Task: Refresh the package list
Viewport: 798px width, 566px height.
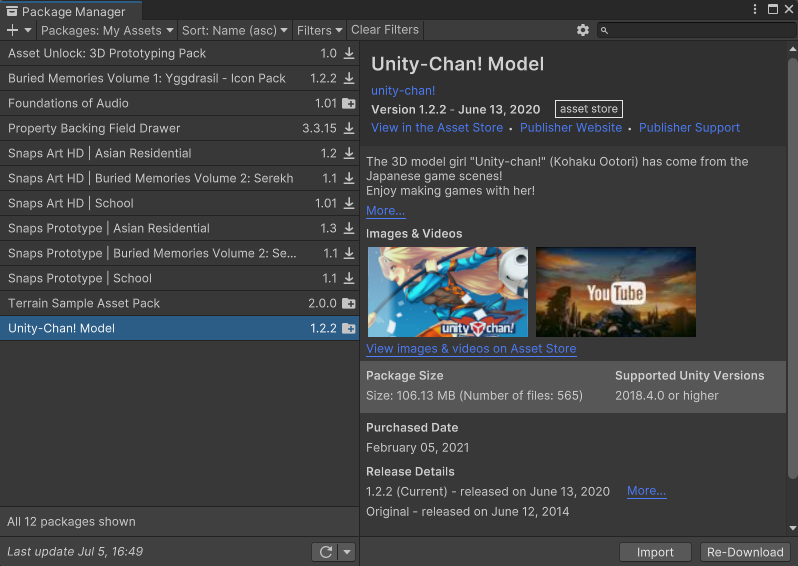Action: point(326,552)
